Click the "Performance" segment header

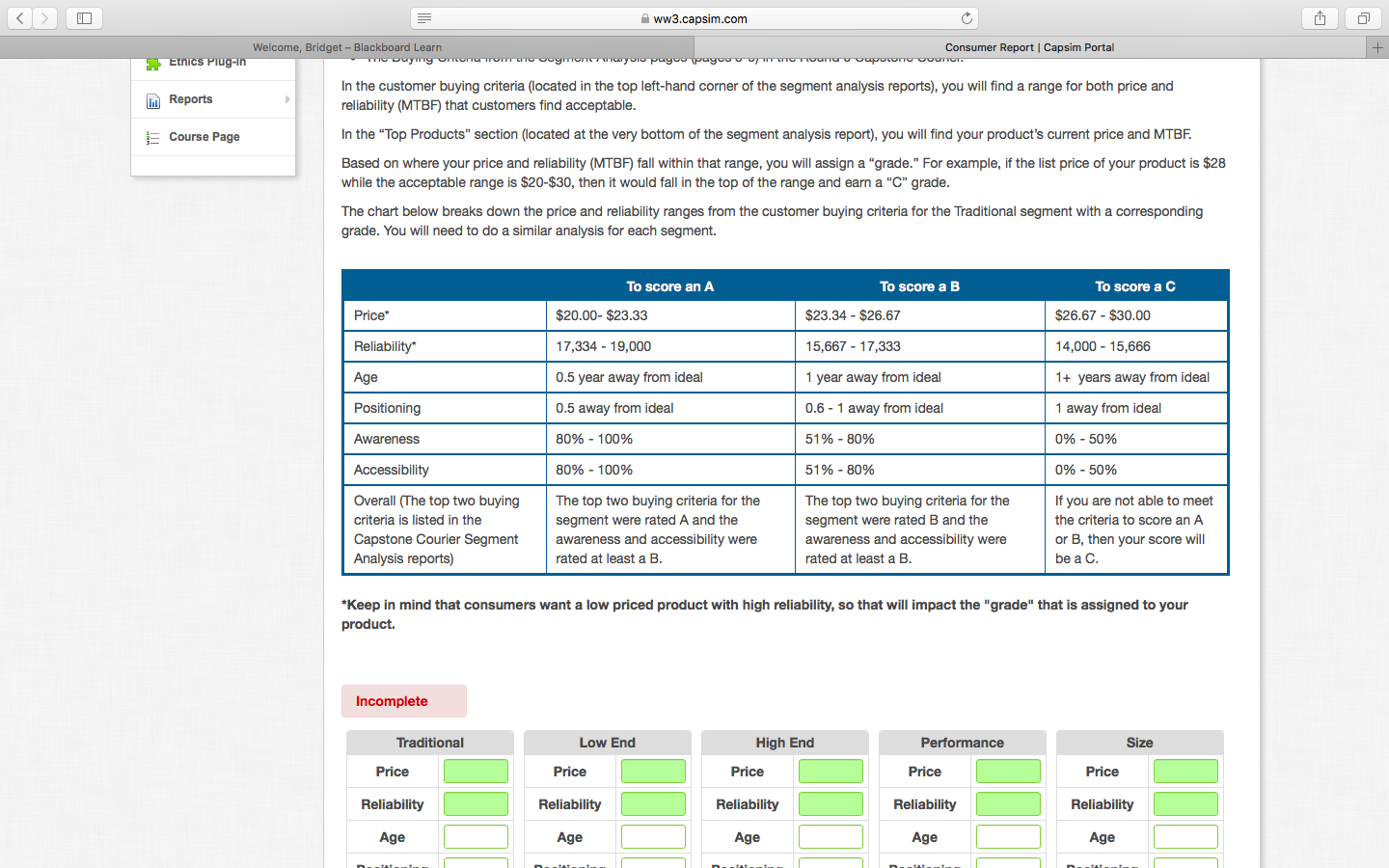coord(963,743)
